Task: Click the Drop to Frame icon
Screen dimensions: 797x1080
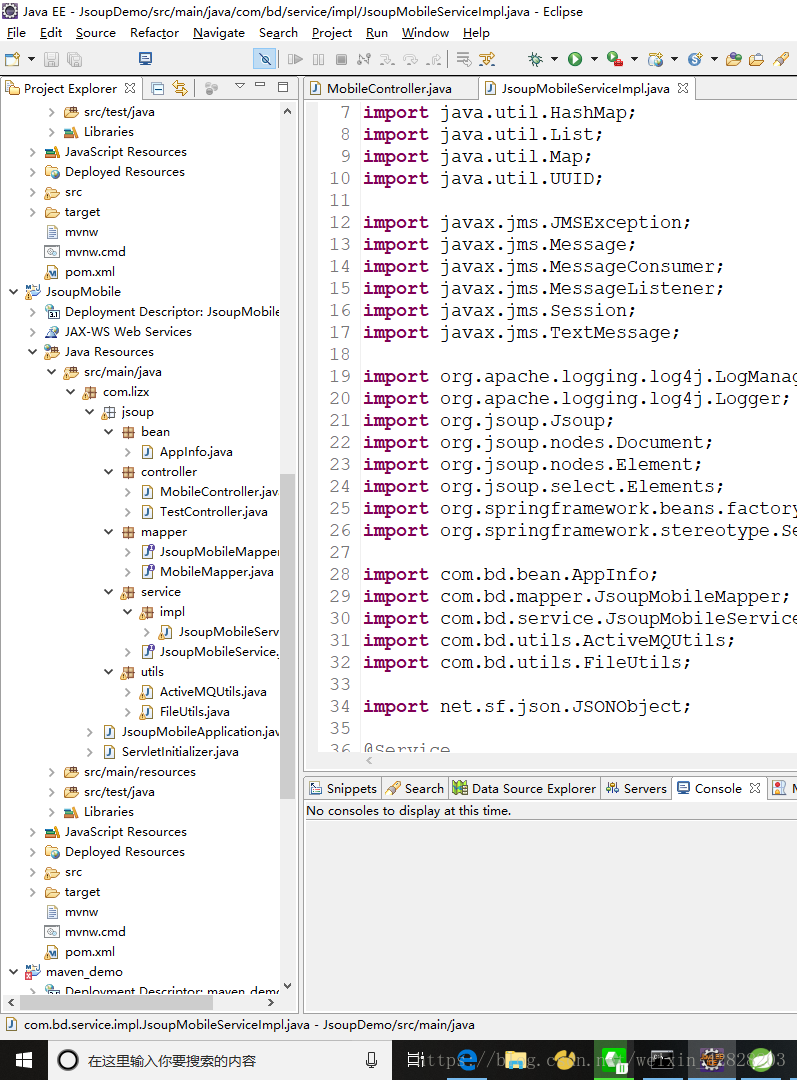Action: tap(464, 59)
